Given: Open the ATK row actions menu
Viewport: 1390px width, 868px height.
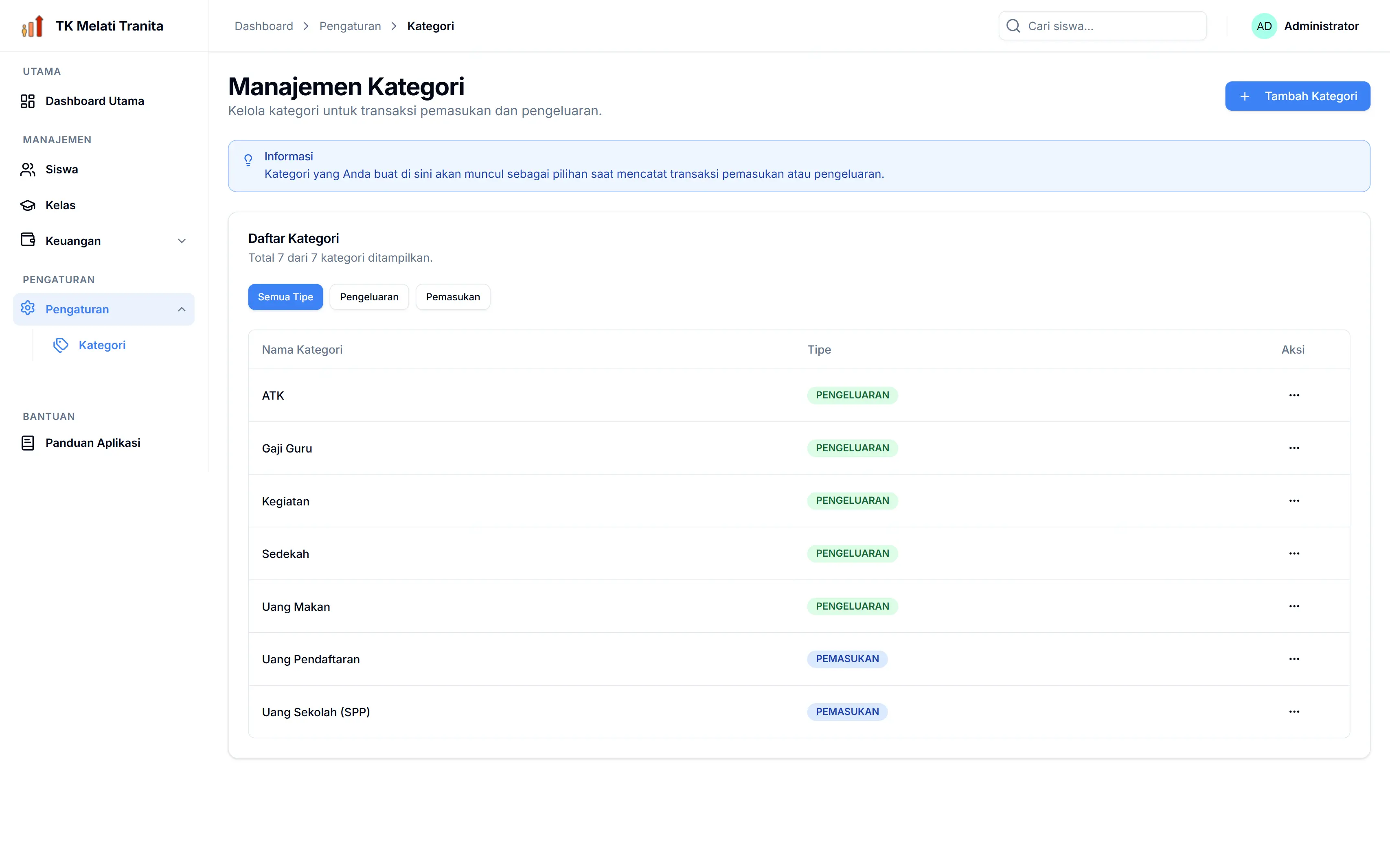Looking at the screenshot, I should [1294, 395].
